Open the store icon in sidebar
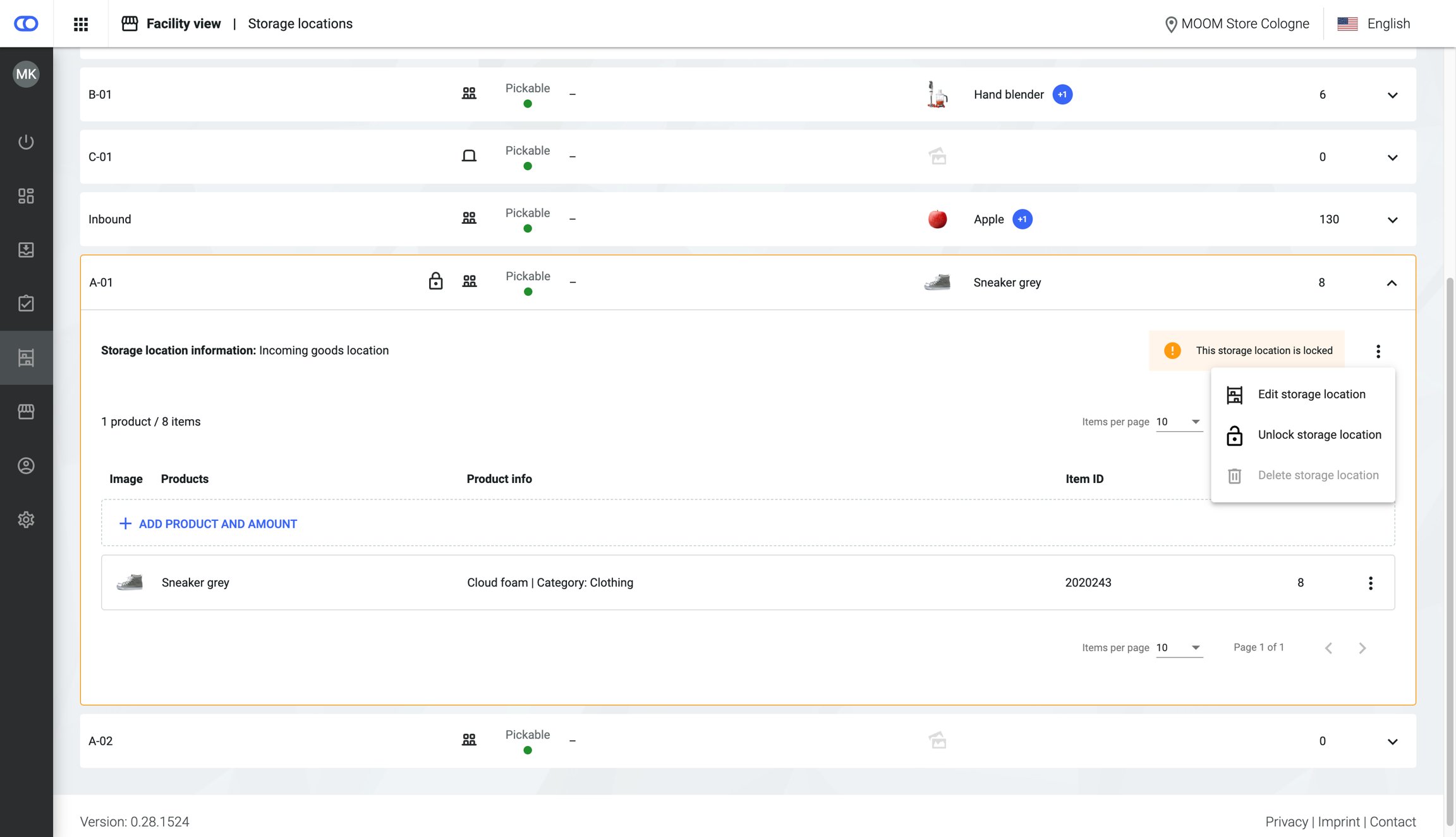The image size is (1456, 837). click(x=26, y=412)
